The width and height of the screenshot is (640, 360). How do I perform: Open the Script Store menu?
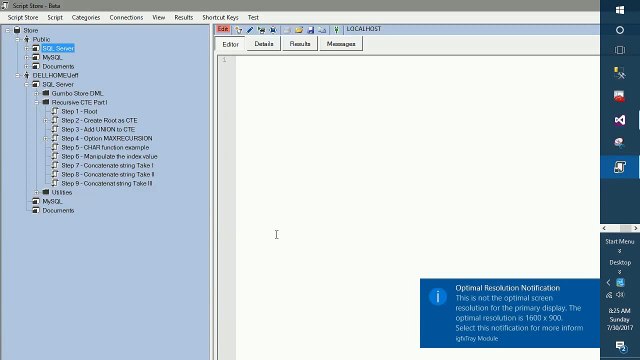[23, 18]
